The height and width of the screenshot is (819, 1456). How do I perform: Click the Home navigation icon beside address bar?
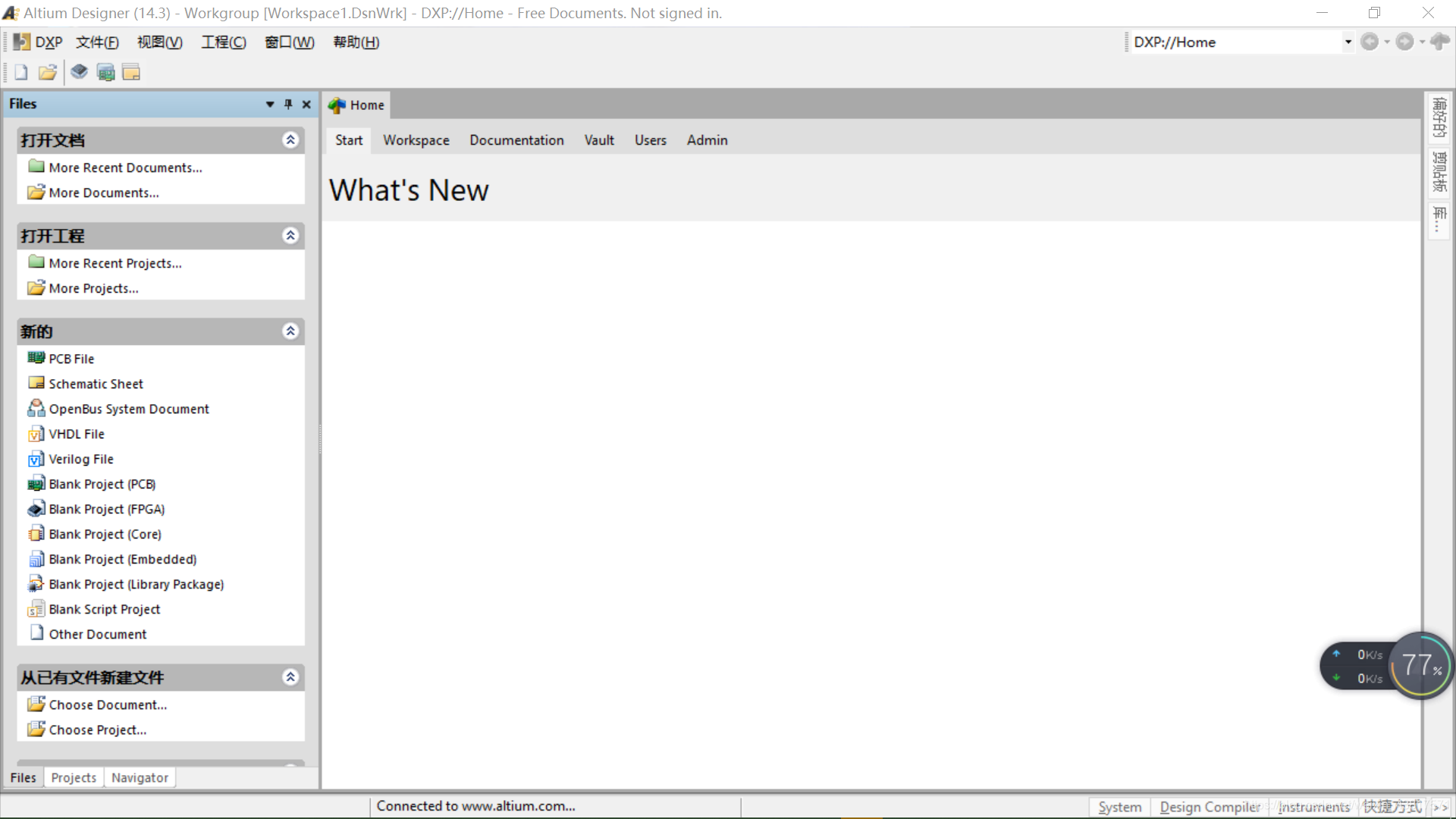(x=1439, y=42)
